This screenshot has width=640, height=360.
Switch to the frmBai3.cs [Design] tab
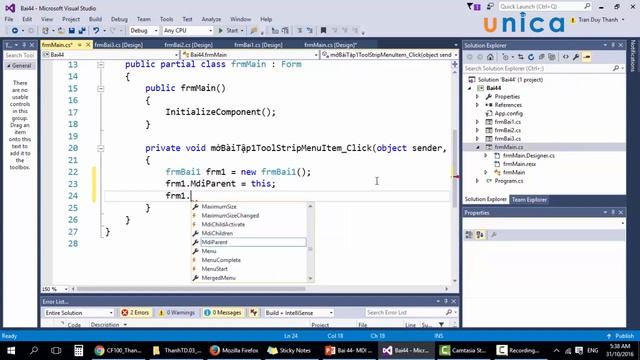[118, 45]
